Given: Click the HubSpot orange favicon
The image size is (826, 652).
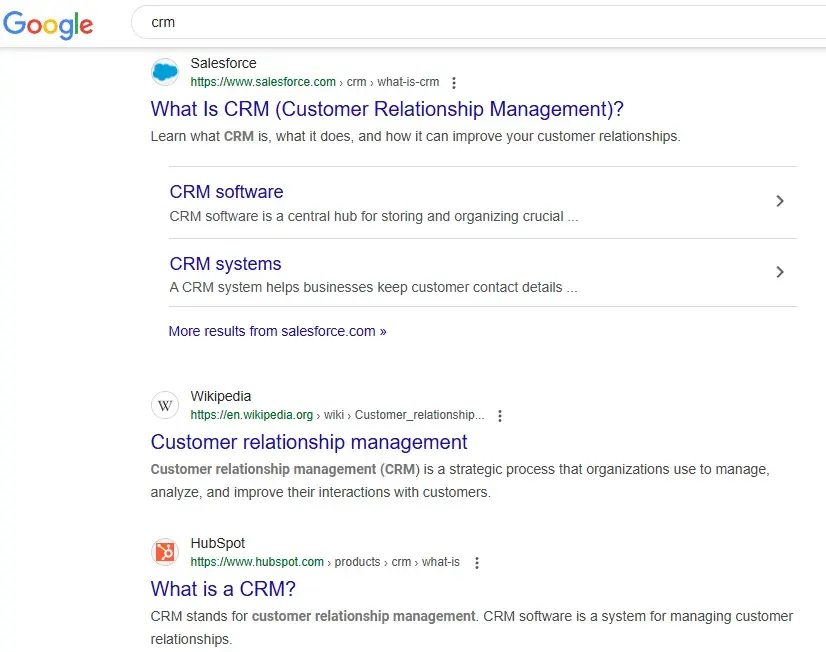Looking at the screenshot, I should pyautogui.click(x=165, y=552).
